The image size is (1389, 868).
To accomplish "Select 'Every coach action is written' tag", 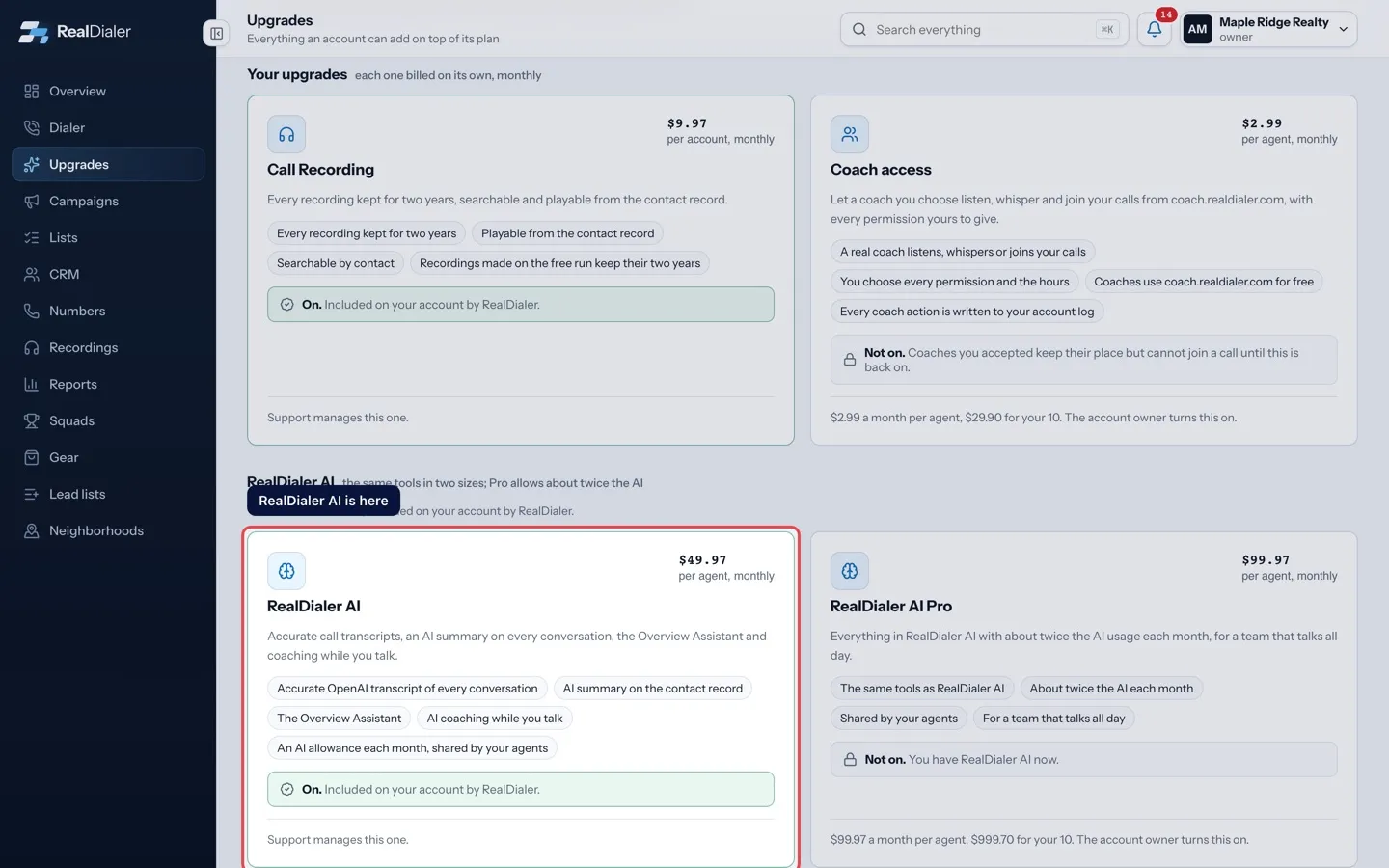I will (x=967, y=312).
